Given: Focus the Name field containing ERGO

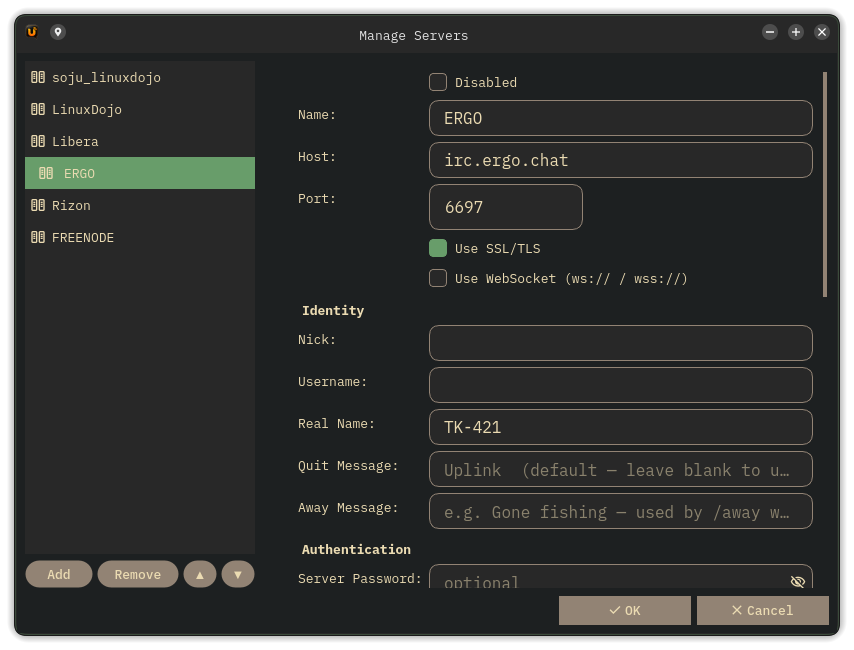Looking at the screenshot, I should tap(621, 118).
